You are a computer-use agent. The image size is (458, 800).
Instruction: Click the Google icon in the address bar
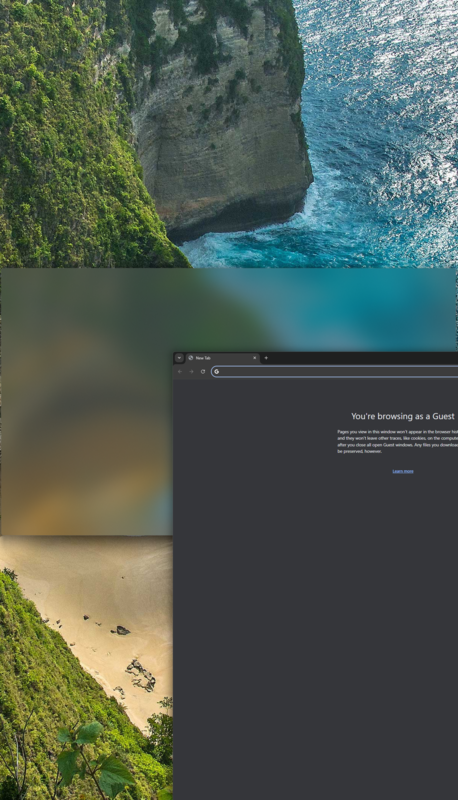217,371
